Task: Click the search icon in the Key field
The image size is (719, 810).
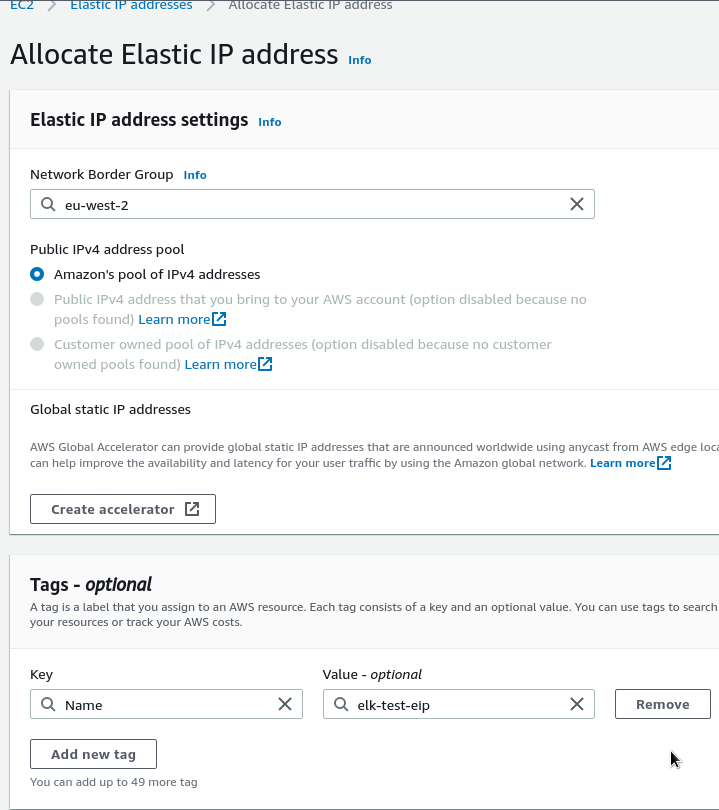Action: (x=48, y=704)
